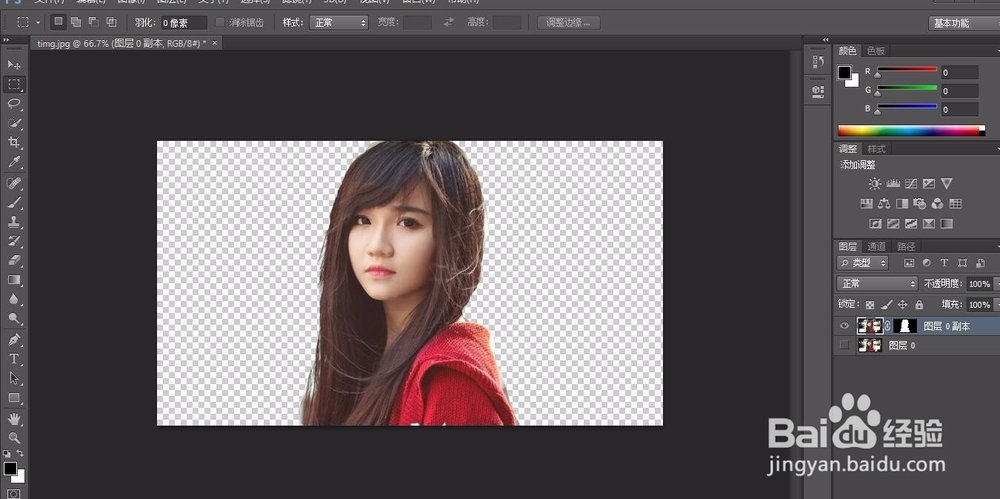Add an Invert adjustment
Image resolution: width=1000 pixels, height=499 pixels.
click(875, 224)
